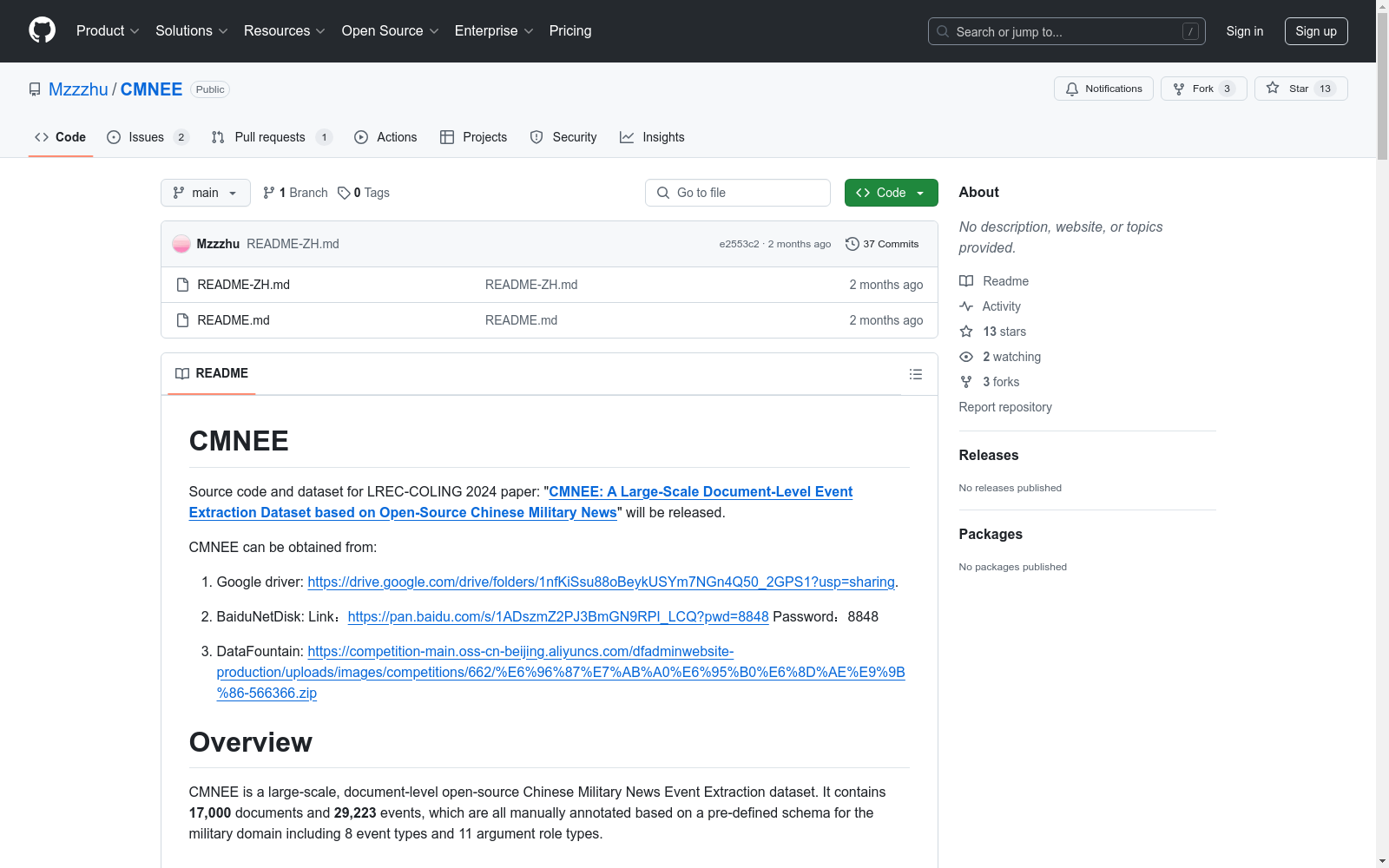
Task: Open the Pull requests tab
Action: [271, 137]
